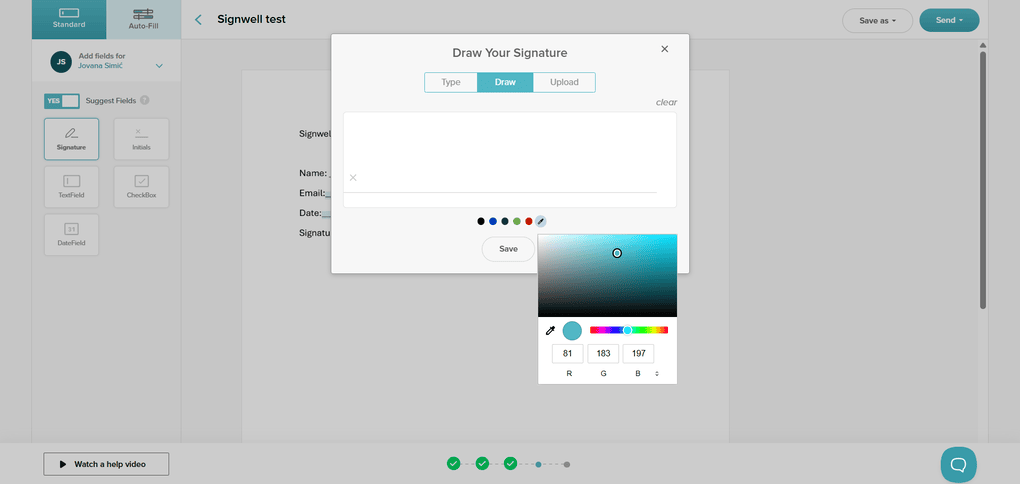Image resolution: width=1020 pixels, height=484 pixels.
Task: Open the chat support bubble
Action: click(x=958, y=465)
